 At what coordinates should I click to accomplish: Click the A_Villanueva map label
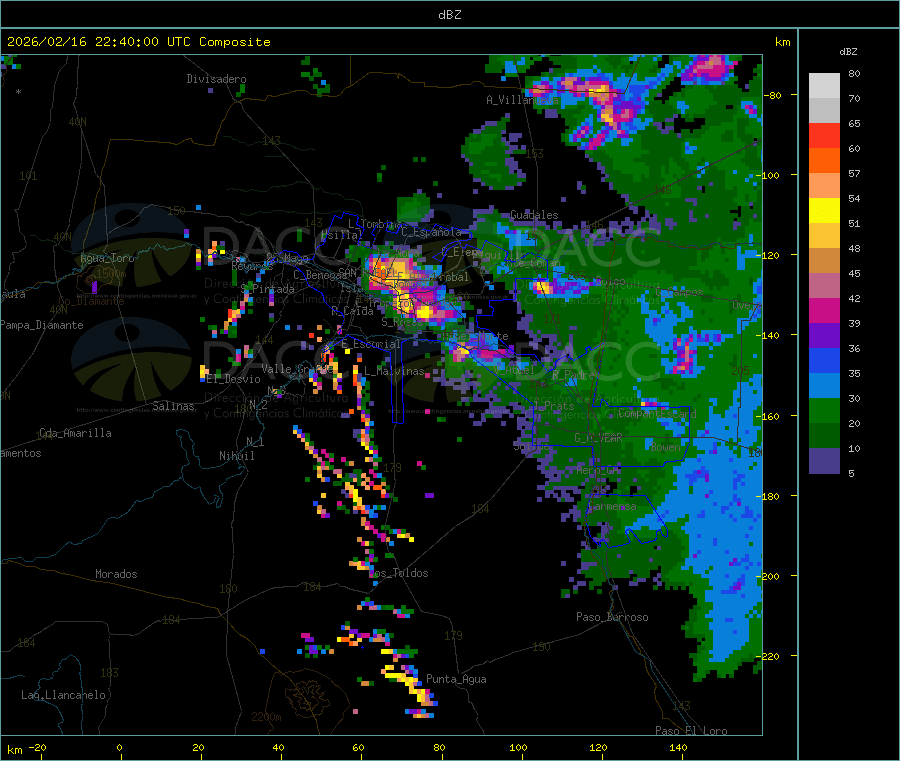[x=522, y=100]
